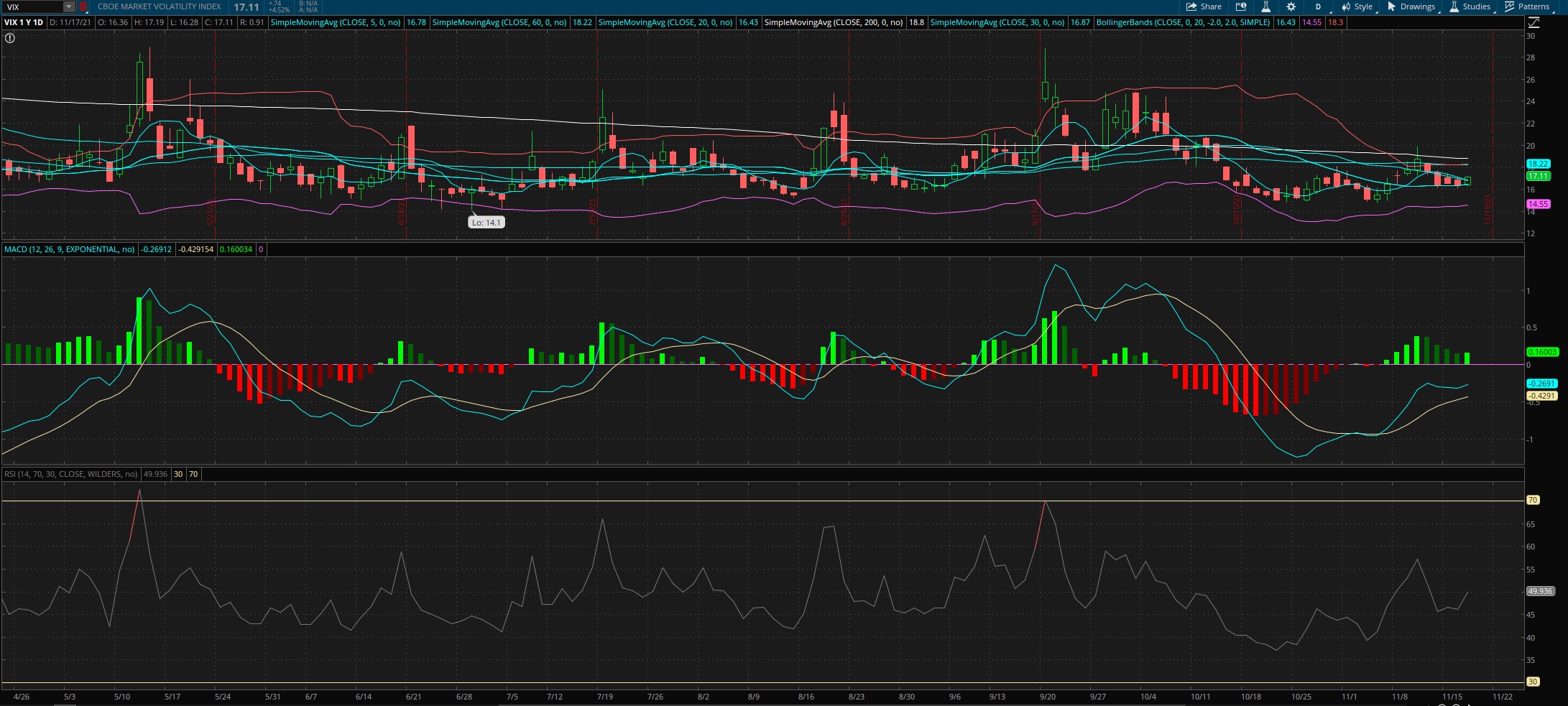
Task: Click the MACD histogram value 0.160034
Action: [x=236, y=249]
